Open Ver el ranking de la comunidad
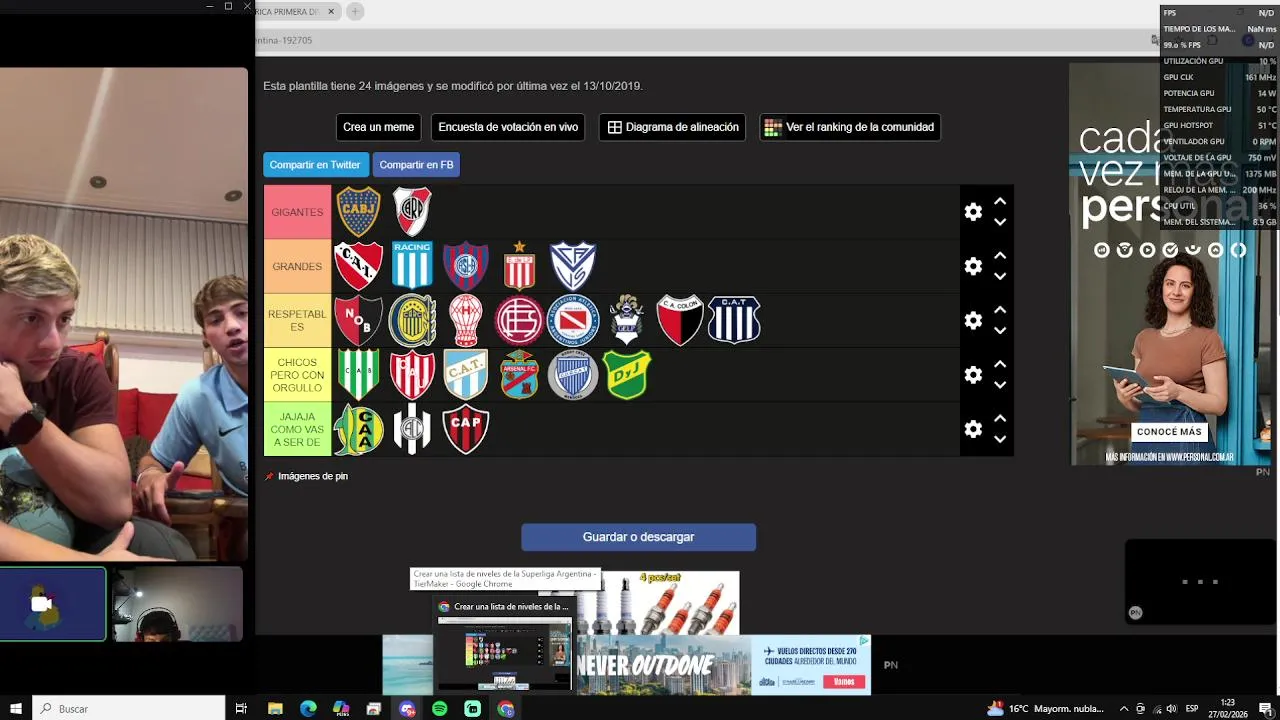Image resolution: width=1280 pixels, height=720 pixels. [x=849, y=127]
